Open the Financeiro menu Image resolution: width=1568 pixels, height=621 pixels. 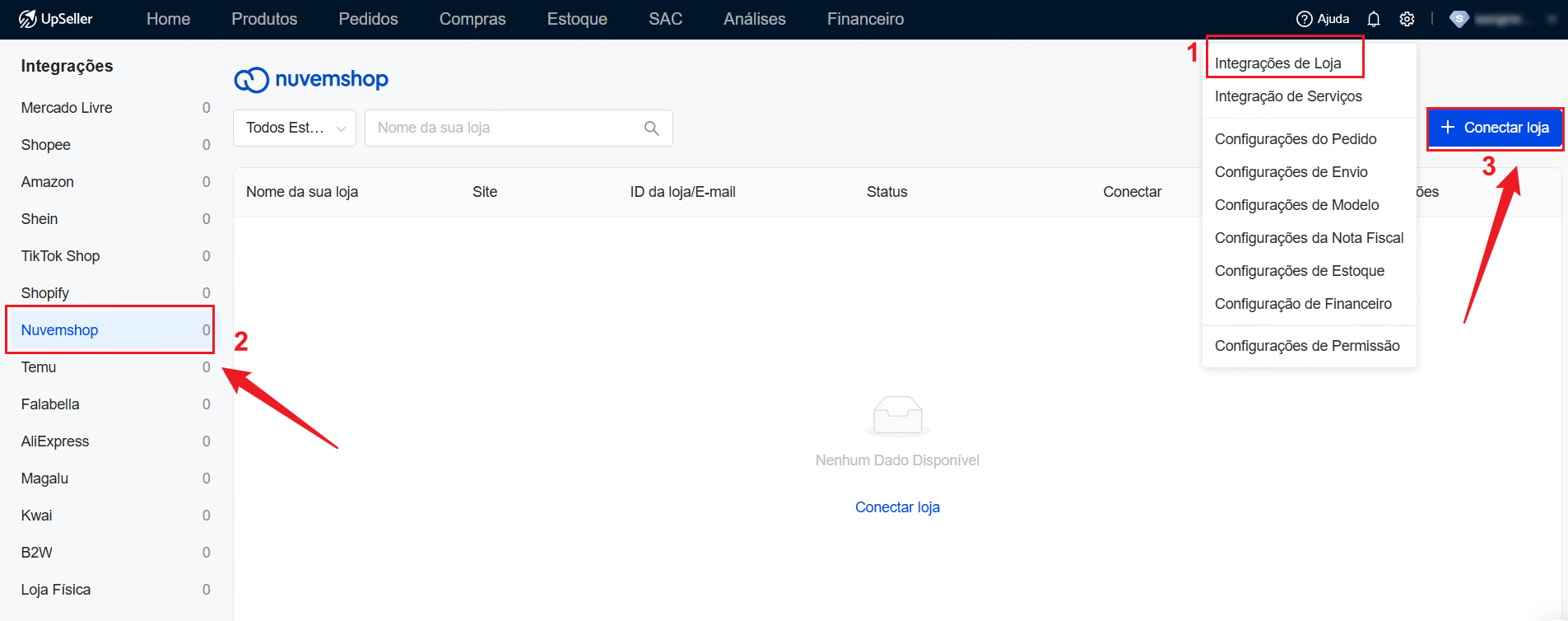tap(865, 19)
